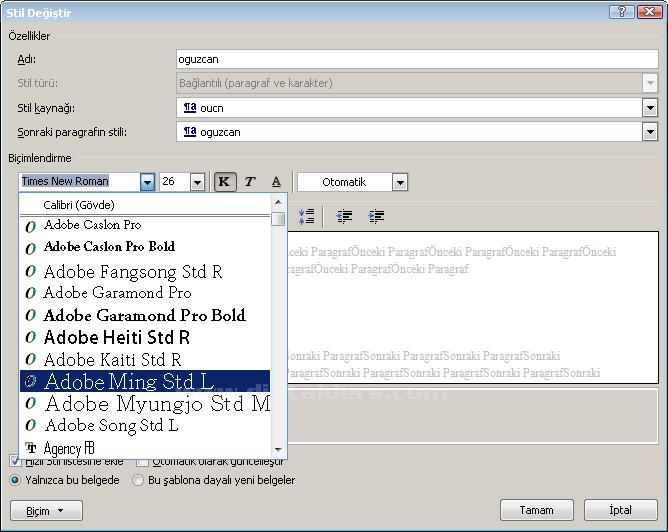Screen dimensions: 668x532
Task: Click TrueType icon beside Agency FB
Action: 30,448
